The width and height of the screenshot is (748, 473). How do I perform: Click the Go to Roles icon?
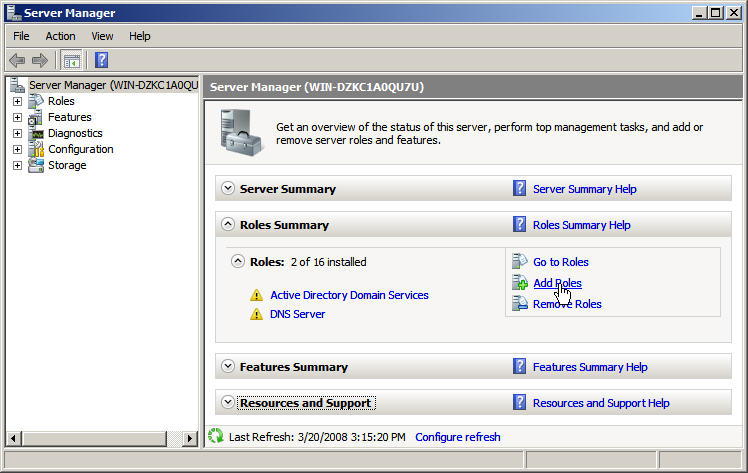click(519, 261)
